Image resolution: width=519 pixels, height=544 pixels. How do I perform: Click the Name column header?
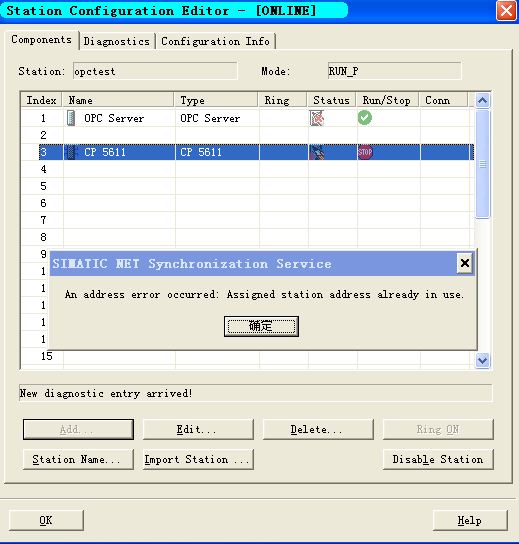pos(118,100)
